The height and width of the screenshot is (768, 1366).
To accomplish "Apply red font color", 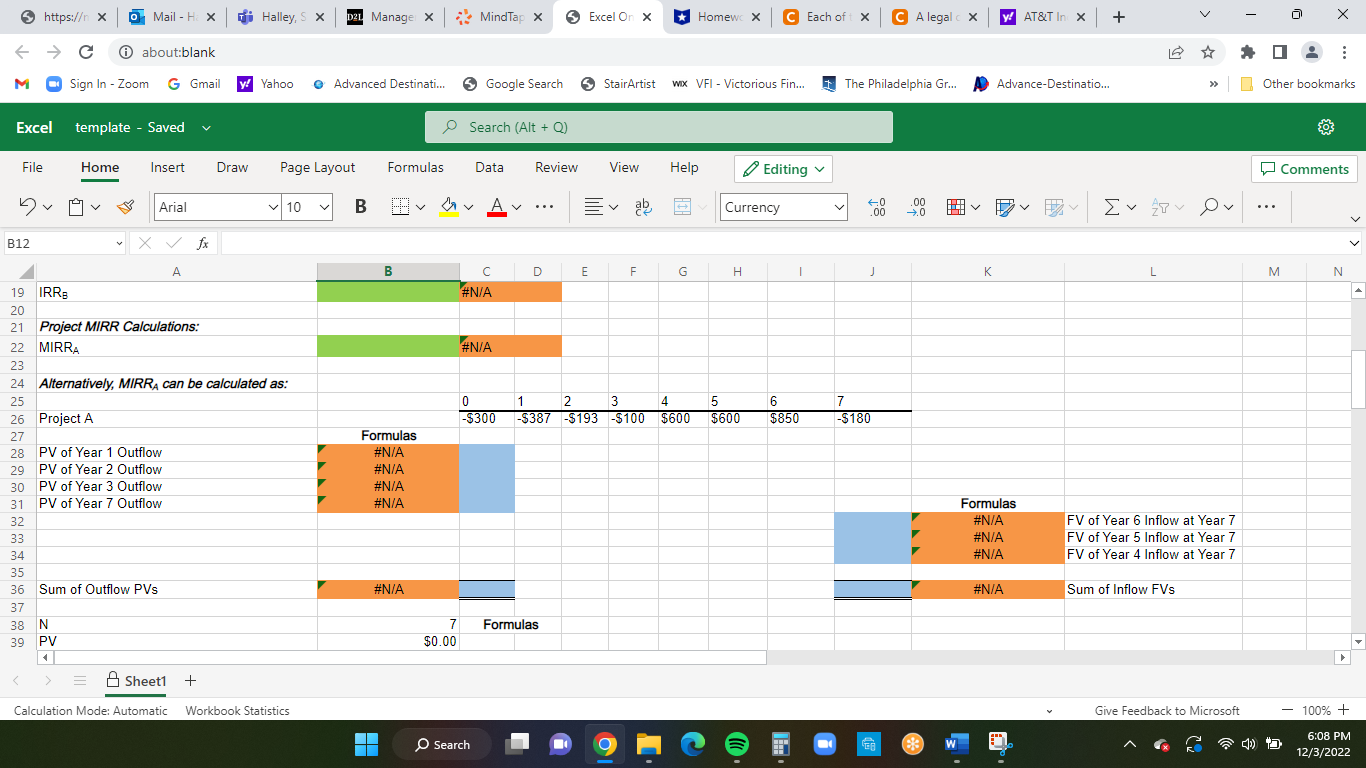I will [x=499, y=207].
